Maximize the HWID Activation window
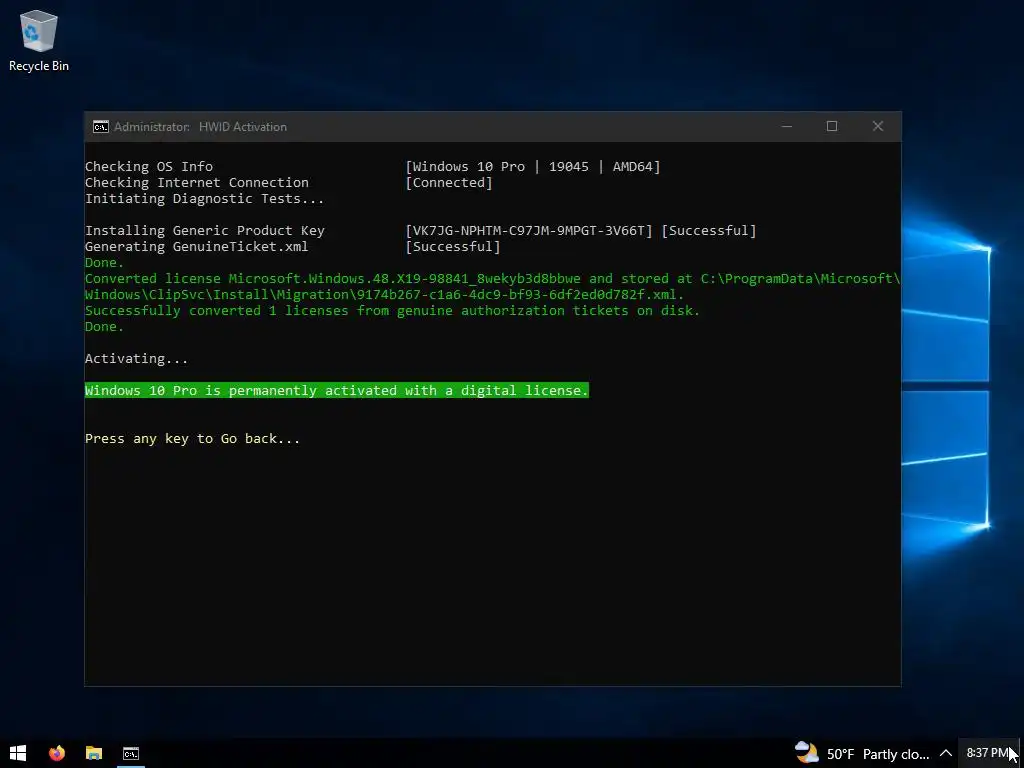Image resolution: width=1024 pixels, height=768 pixels. (832, 126)
